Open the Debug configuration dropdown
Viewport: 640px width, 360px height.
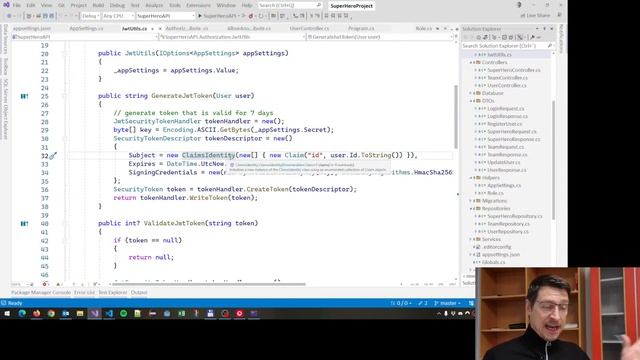[x=90, y=16]
